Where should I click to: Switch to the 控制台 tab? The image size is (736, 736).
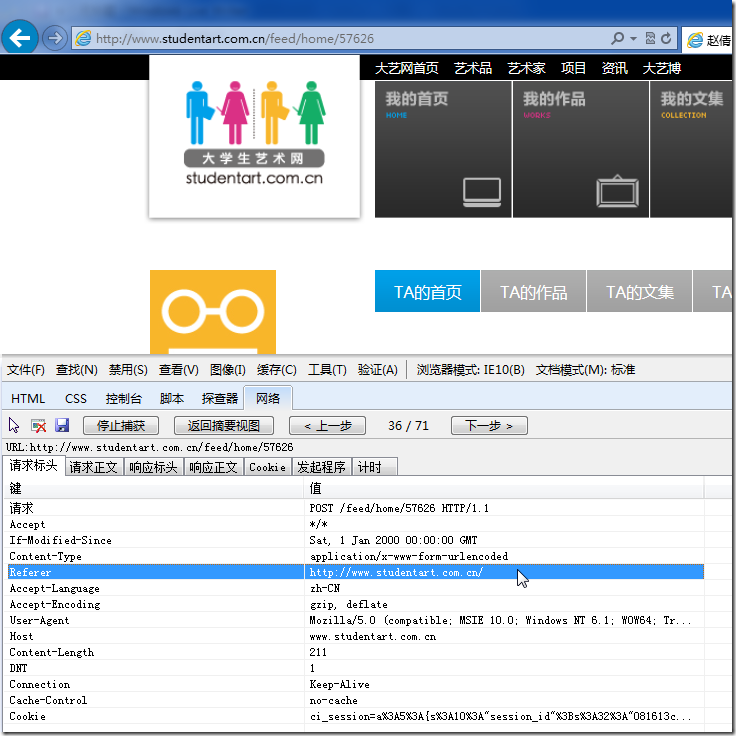pos(123,399)
